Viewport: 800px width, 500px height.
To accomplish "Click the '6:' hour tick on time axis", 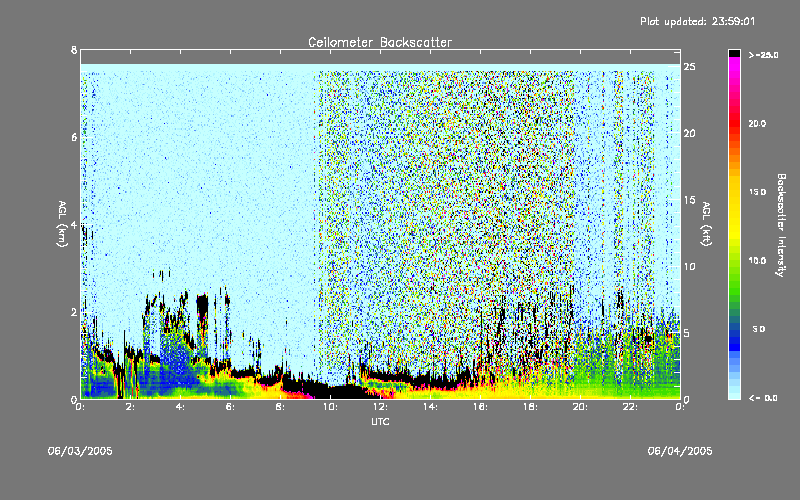I will (230, 407).
